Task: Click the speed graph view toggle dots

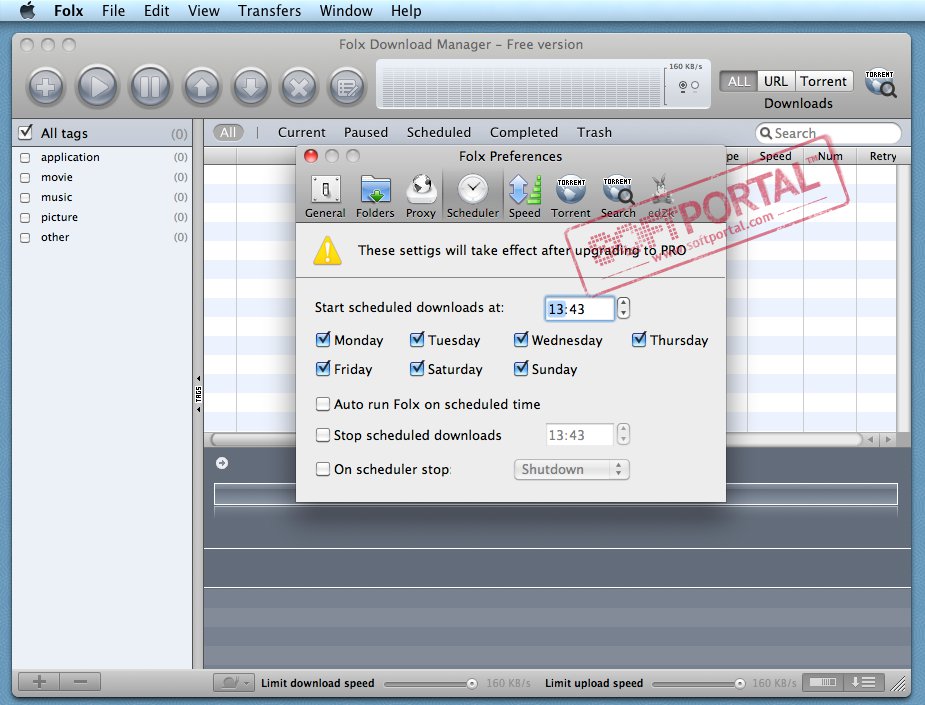Action: coord(688,86)
